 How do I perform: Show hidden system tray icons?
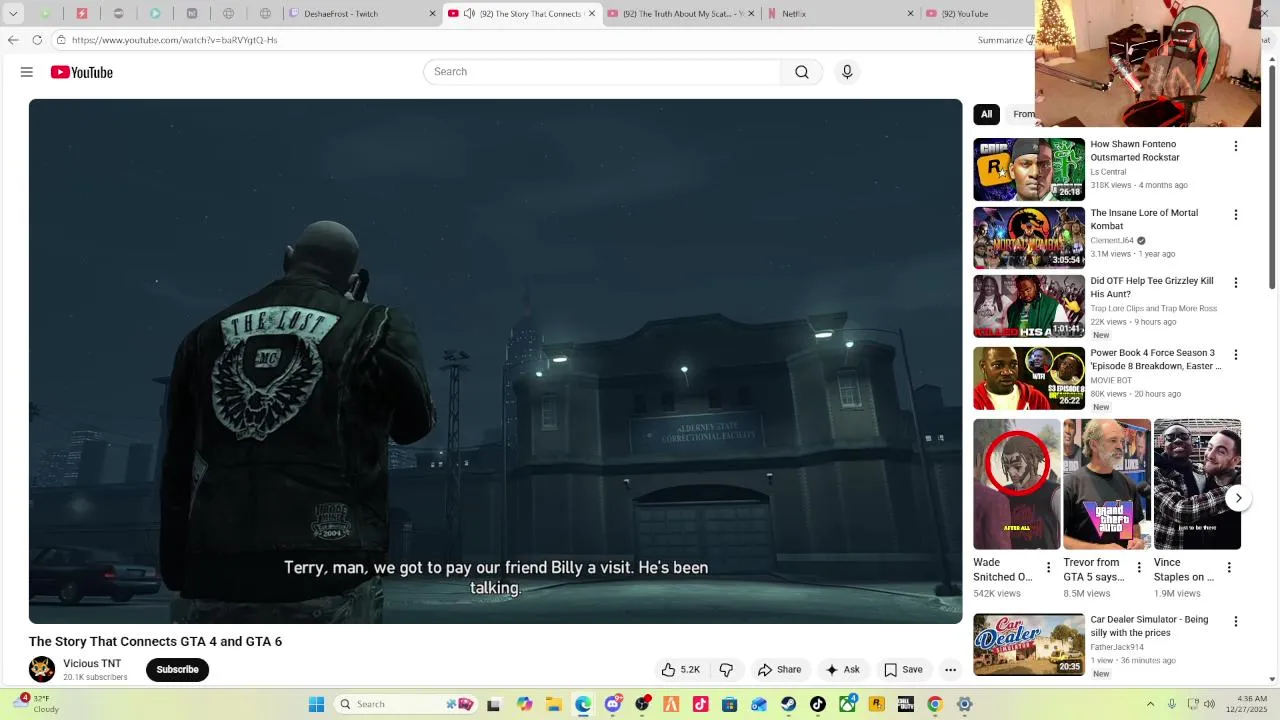(x=1150, y=704)
